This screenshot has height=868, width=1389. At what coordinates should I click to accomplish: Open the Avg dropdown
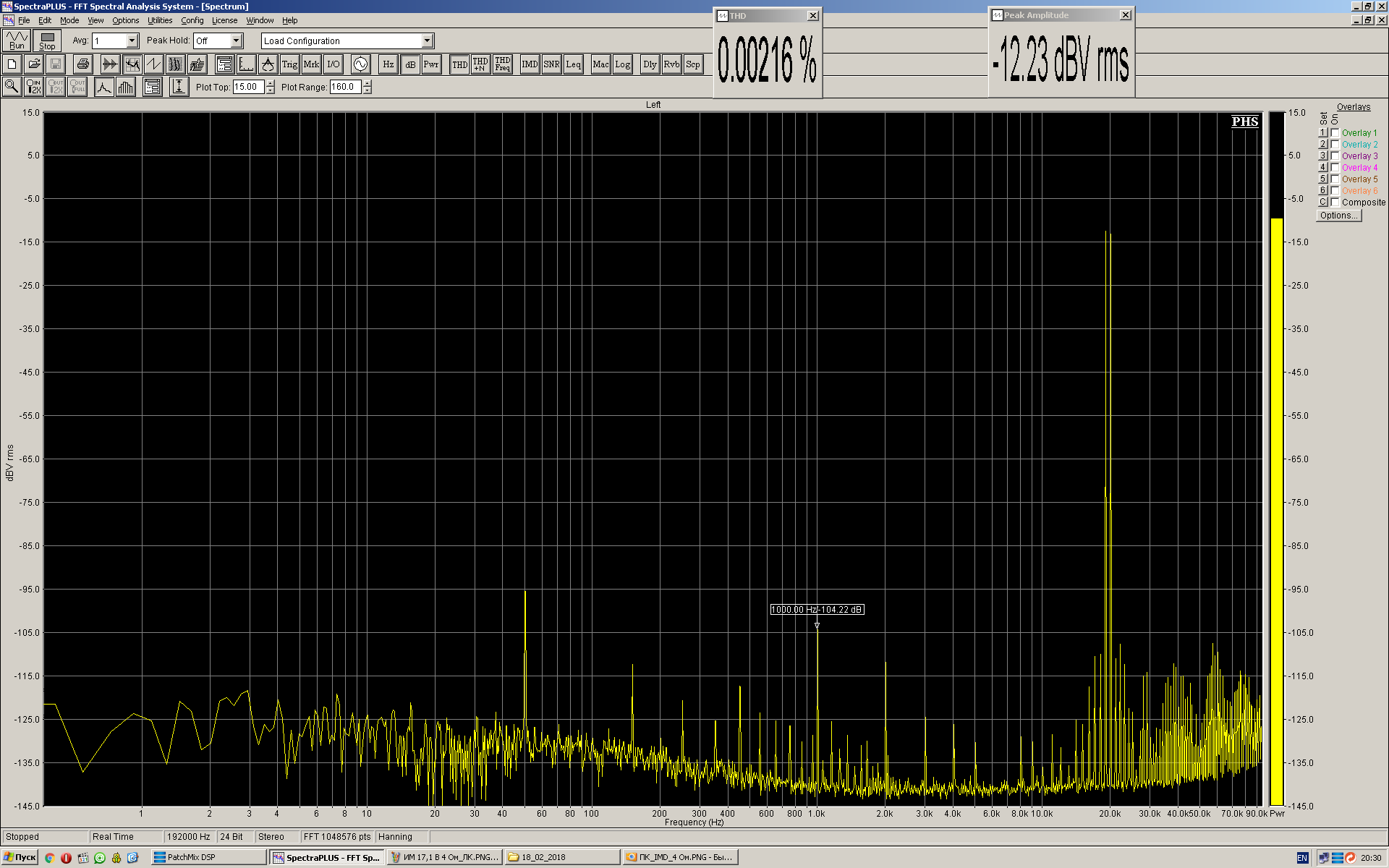[132, 41]
